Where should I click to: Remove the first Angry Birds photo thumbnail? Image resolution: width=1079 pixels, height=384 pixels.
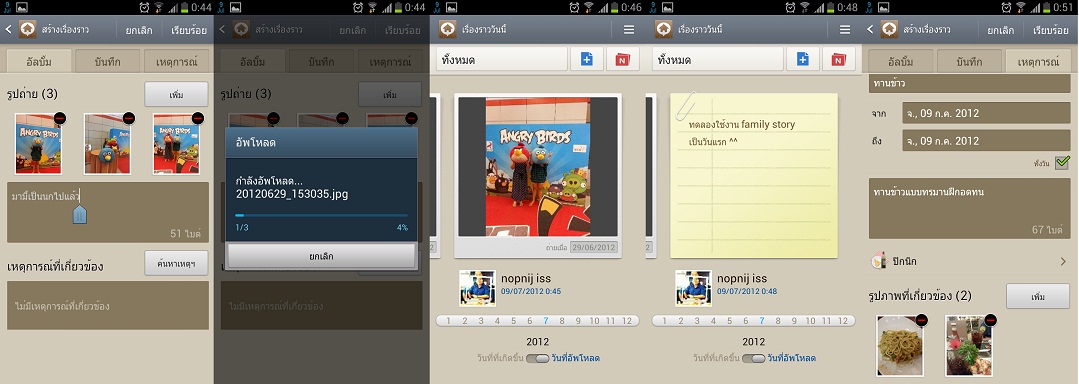pyautogui.click(x=60, y=118)
